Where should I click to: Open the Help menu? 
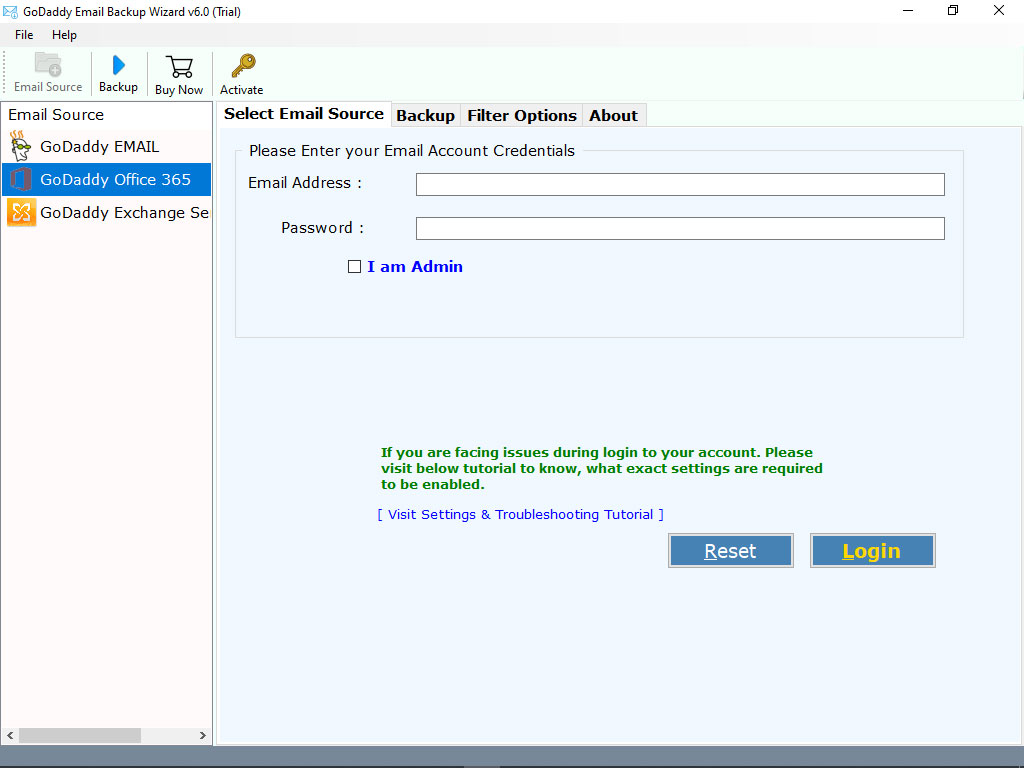[64, 35]
